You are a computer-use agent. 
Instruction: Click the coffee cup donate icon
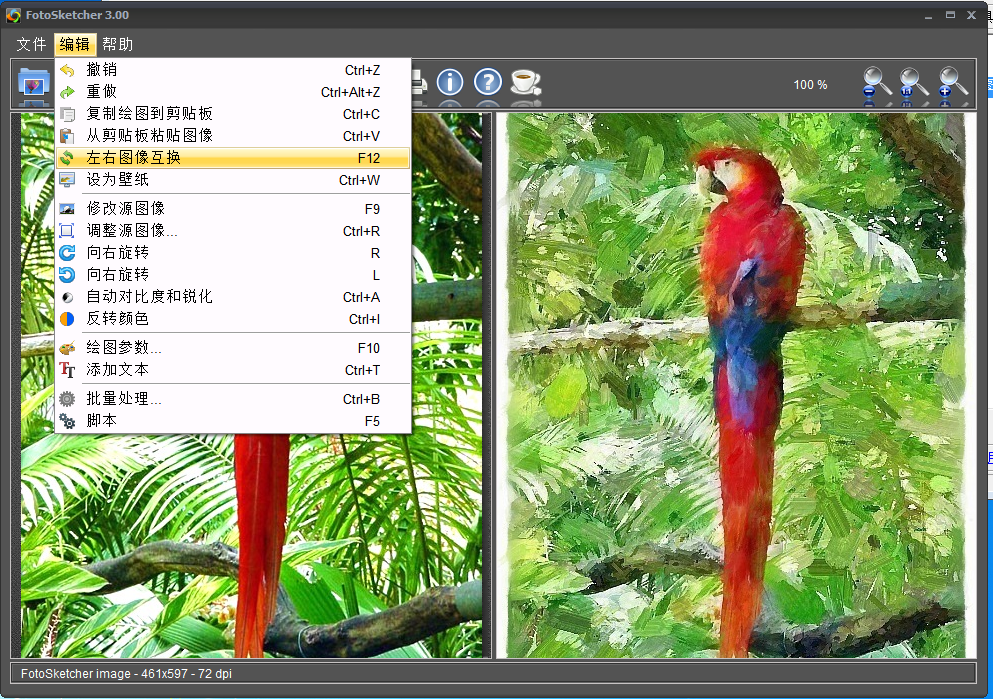pos(525,82)
